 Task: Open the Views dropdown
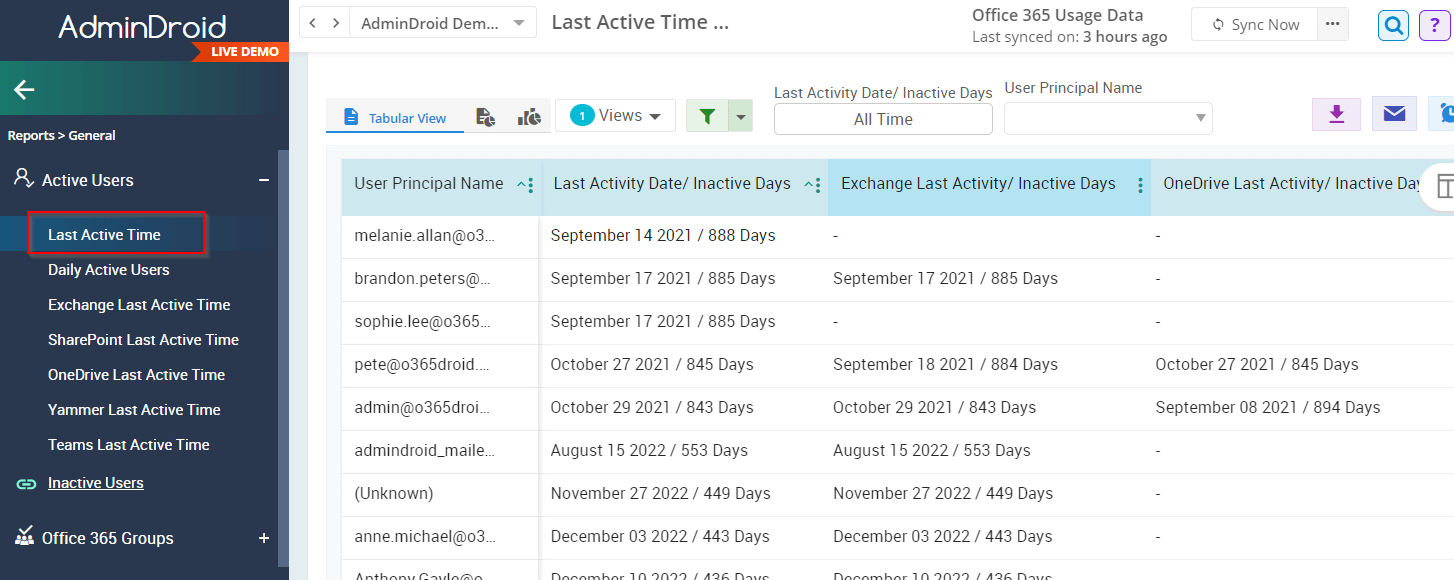click(616, 116)
